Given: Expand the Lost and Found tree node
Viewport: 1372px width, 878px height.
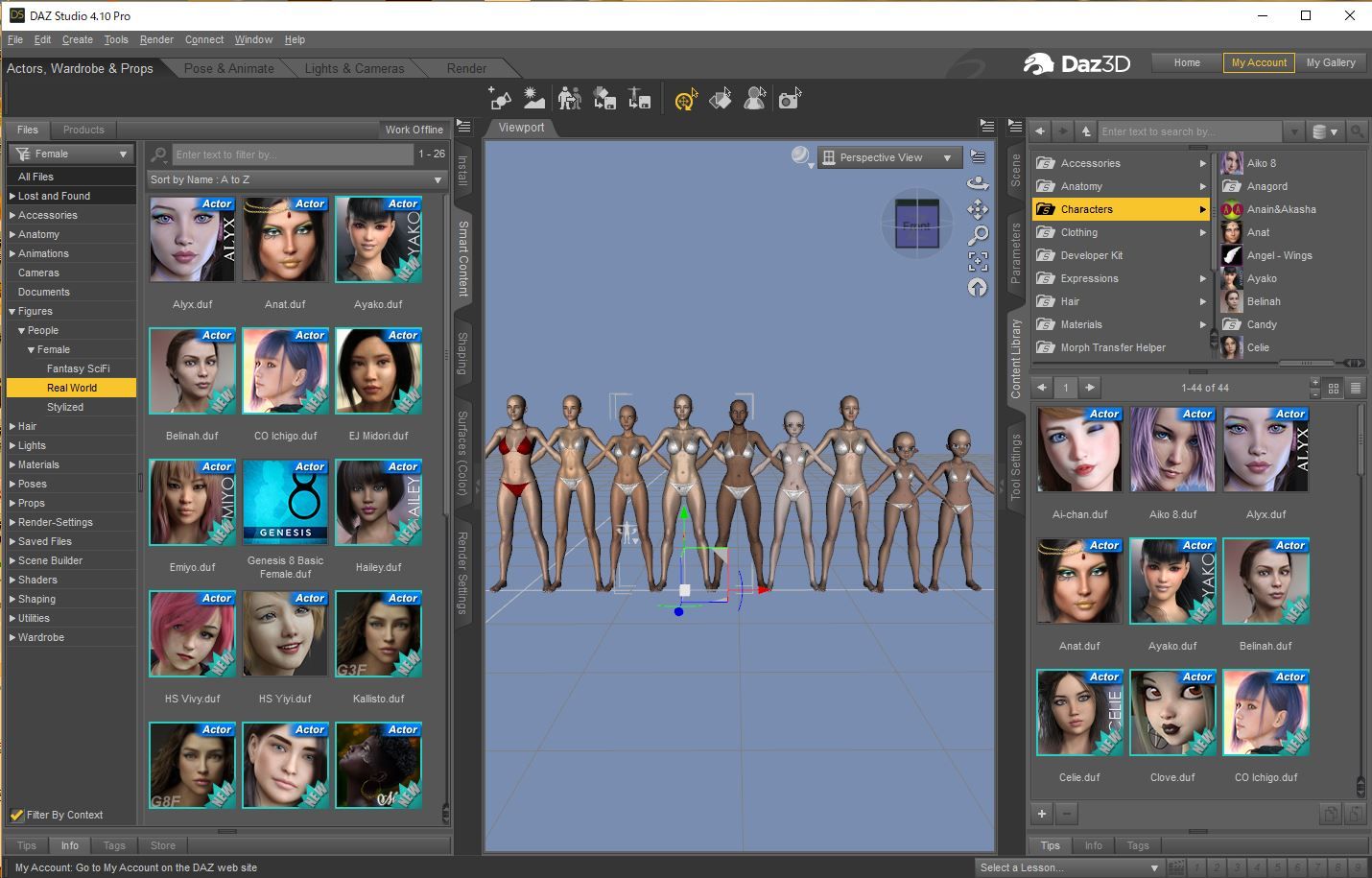Looking at the screenshot, I should [x=12, y=196].
